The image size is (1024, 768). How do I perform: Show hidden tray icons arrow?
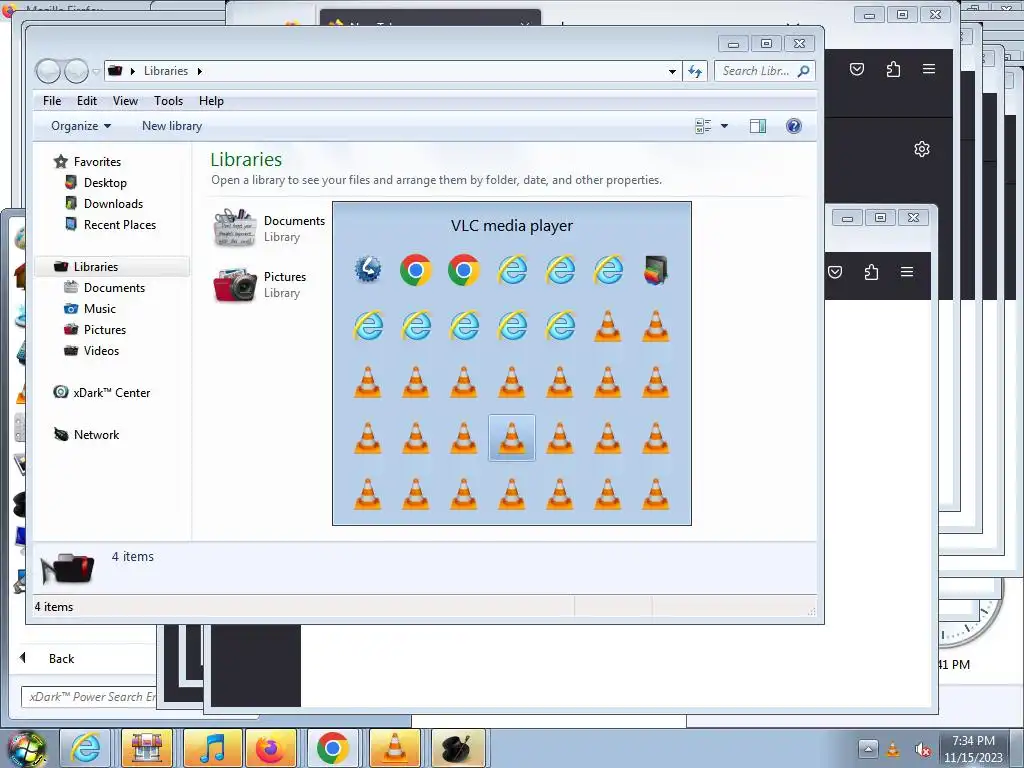pyautogui.click(x=868, y=749)
